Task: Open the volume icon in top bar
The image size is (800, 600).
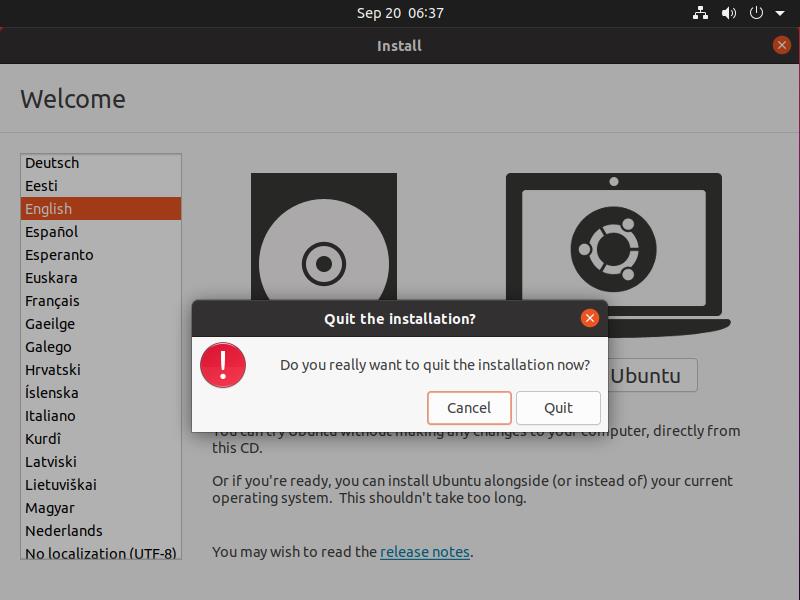Action: pos(729,13)
